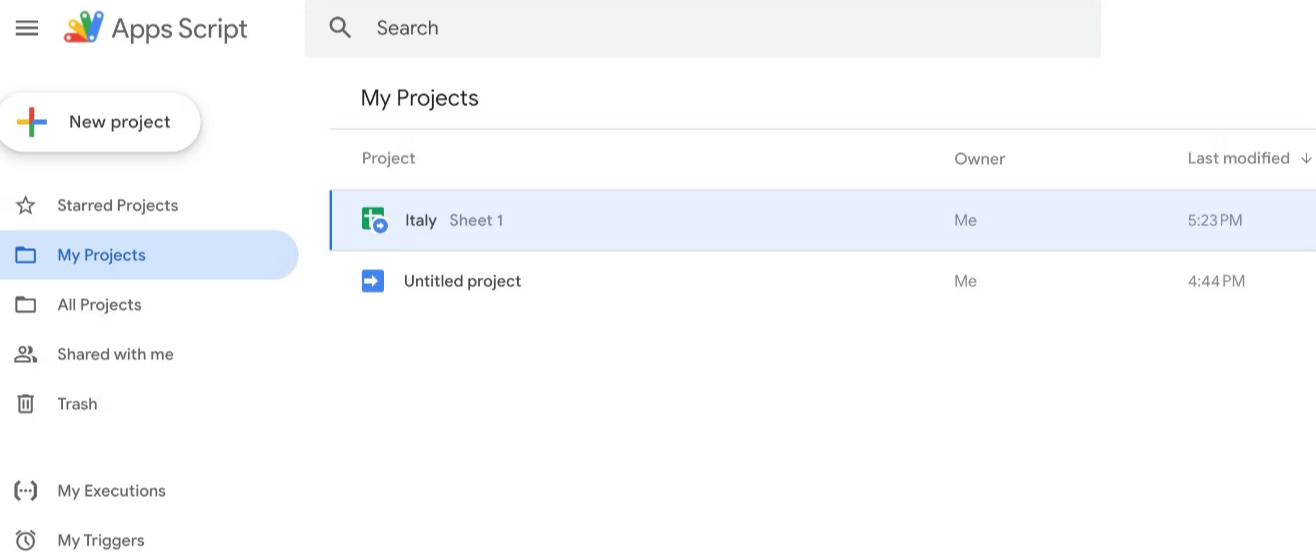Select My Projects in sidebar
Screen dimensions: 1316x559
(x=149, y=255)
